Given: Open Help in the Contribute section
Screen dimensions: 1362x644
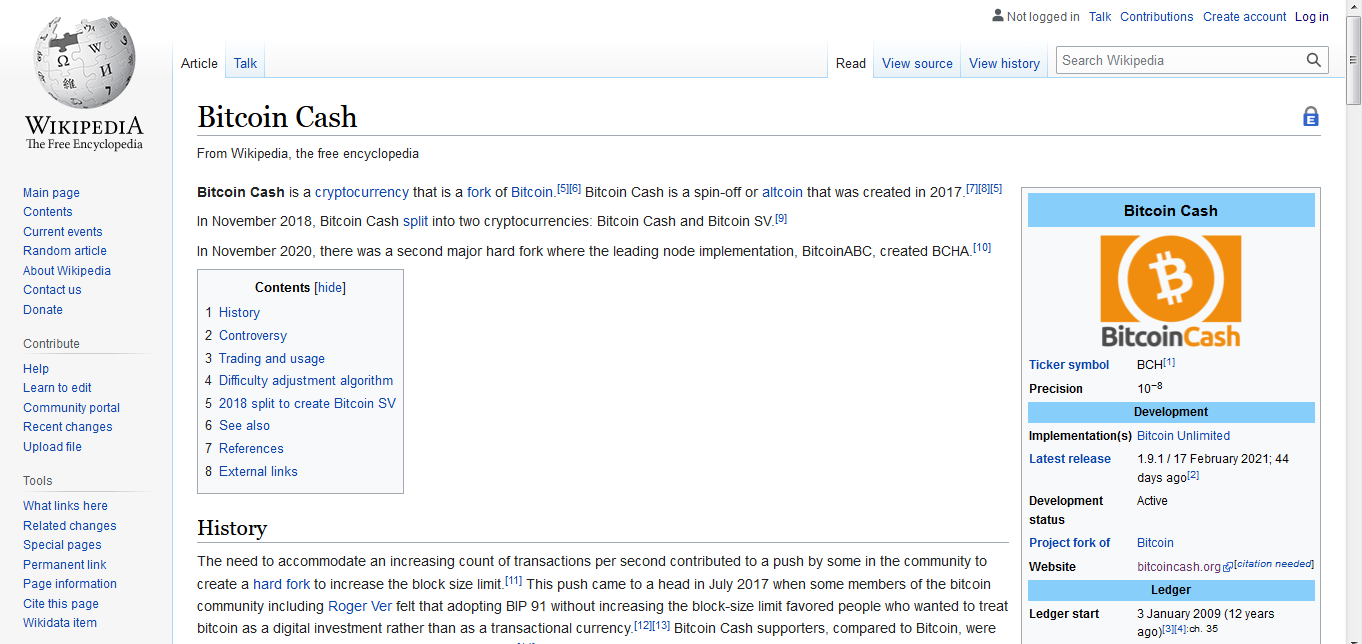Looking at the screenshot, I should point(36,369).
